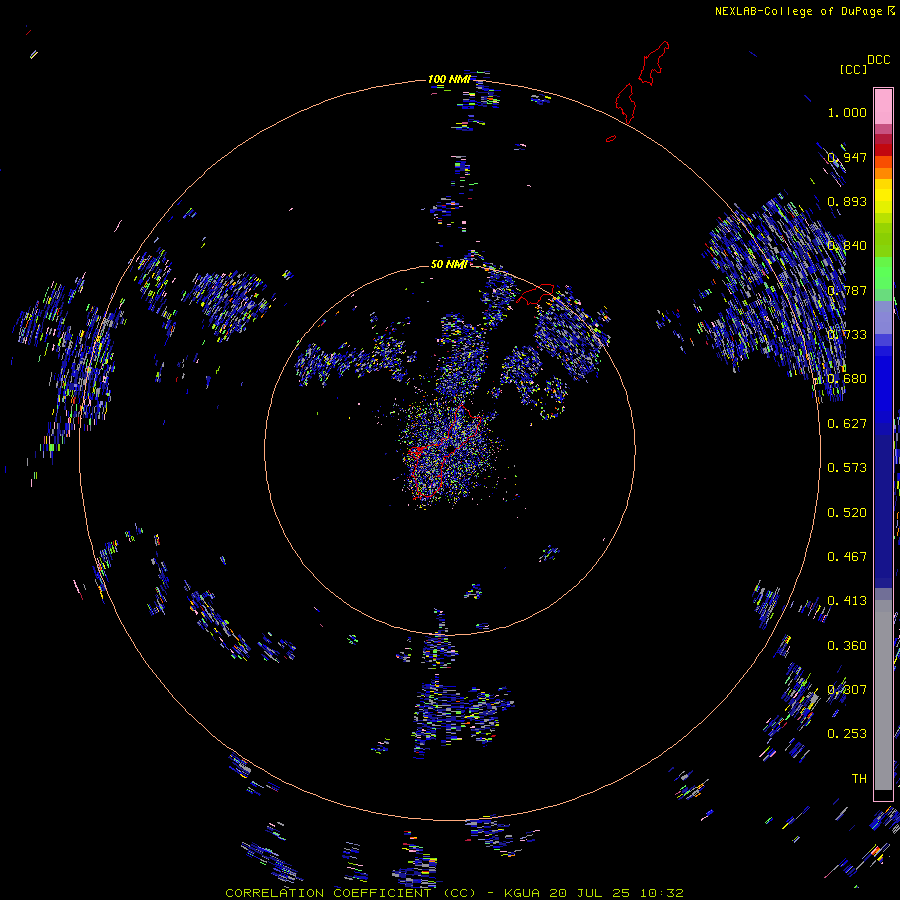Screen dimensions: 900x900
Task: Click the 0.253 scale value
Action: click(847, 734)
